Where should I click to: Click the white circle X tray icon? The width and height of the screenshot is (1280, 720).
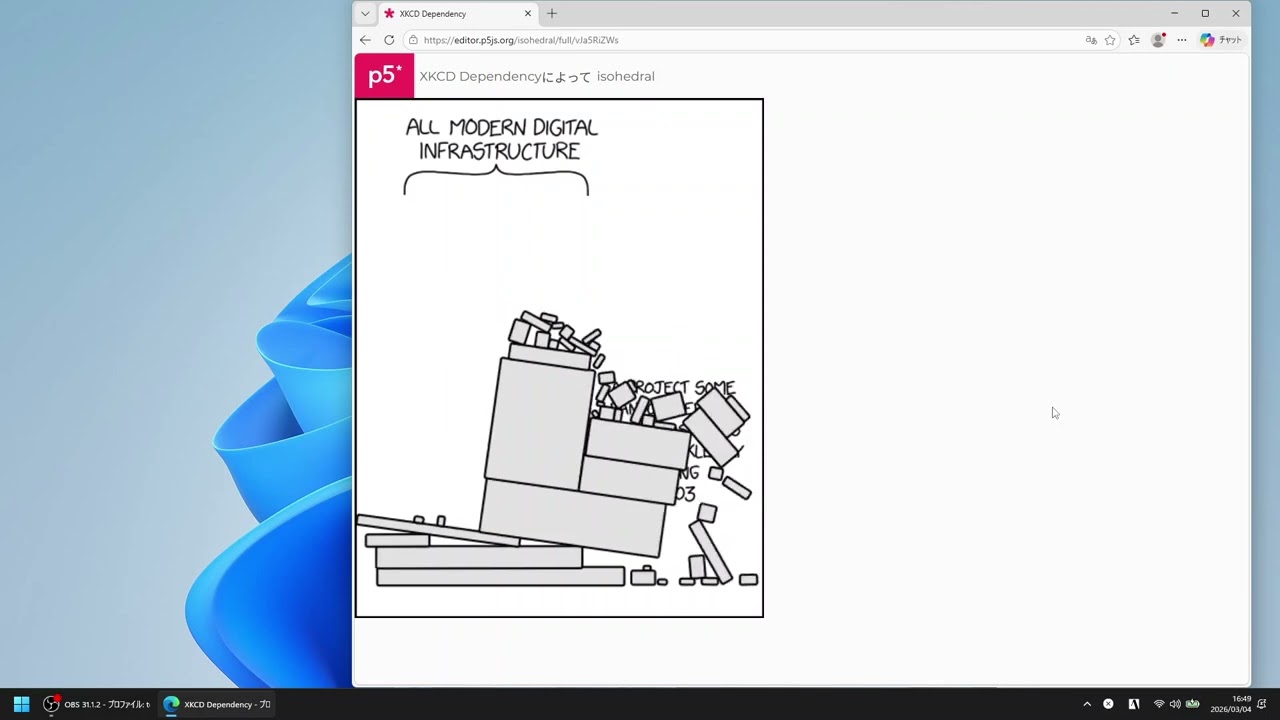(x=1108, y=704)
